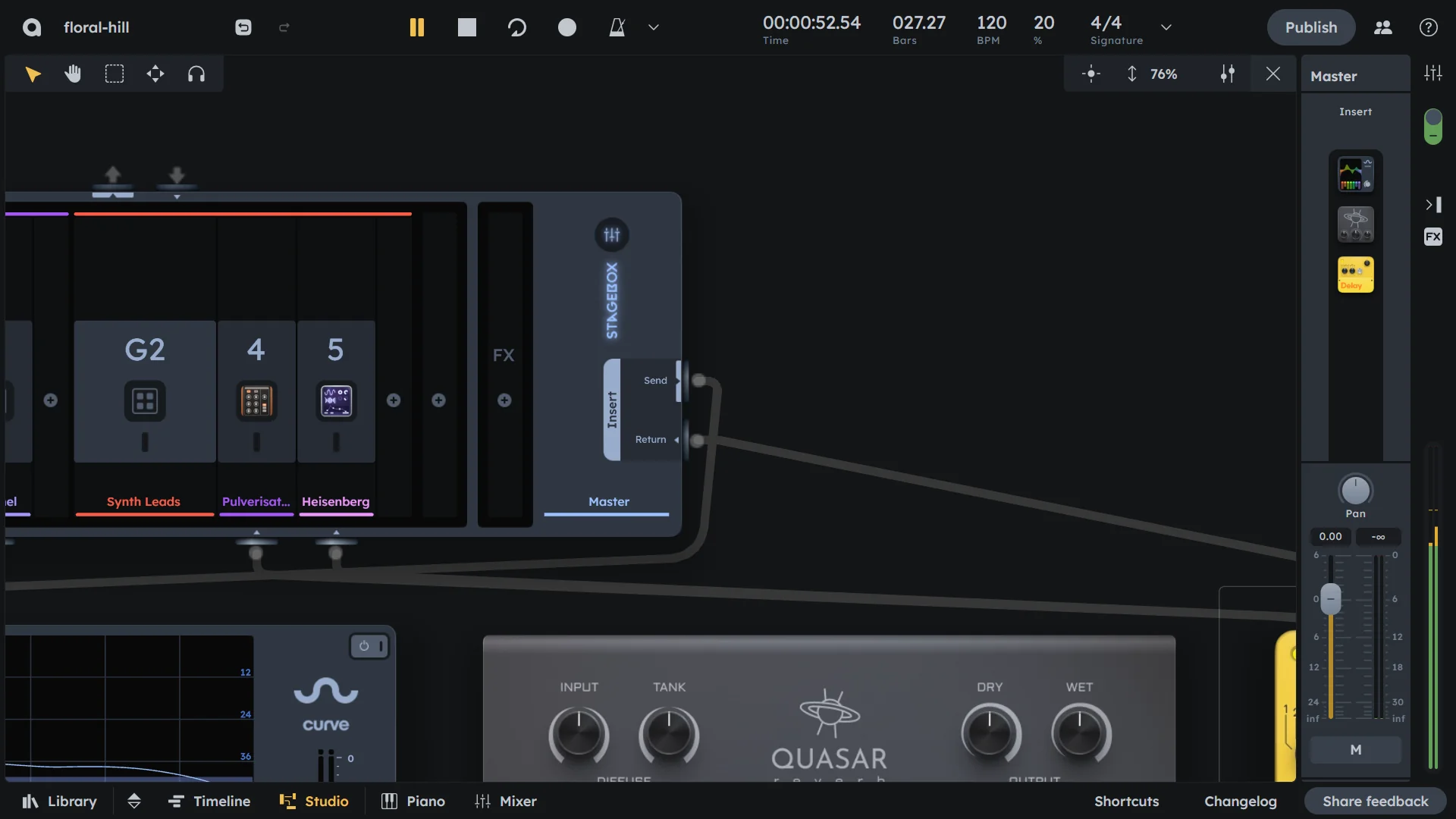Toggle the Curve device power switch
The width and height of the screenshot is (1456, 819).
tap(369, 646)
